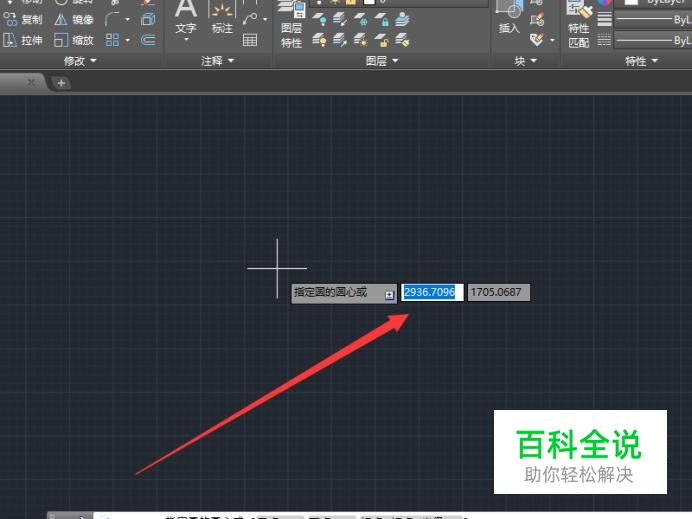Click the Explode tool icon

click(x=148, y=19)
